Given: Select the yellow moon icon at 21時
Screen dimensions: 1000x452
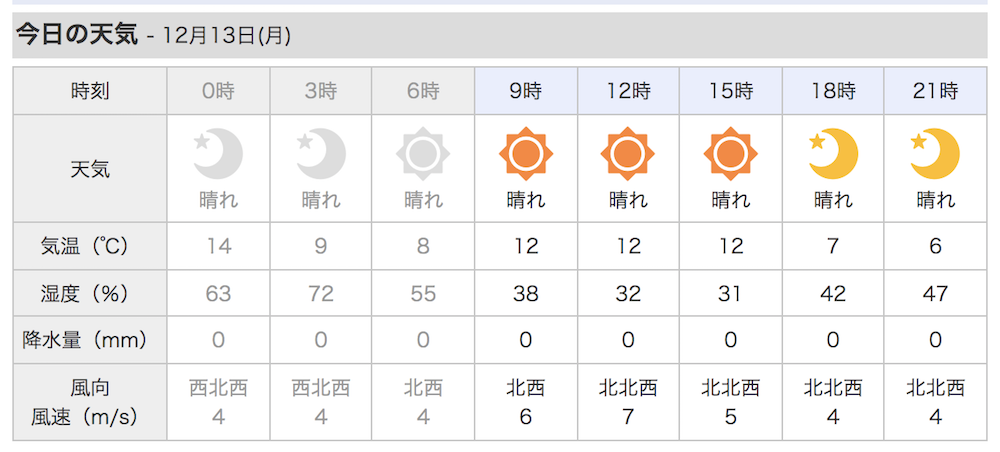Looking at the screenshot, I should tap(935, 154).
